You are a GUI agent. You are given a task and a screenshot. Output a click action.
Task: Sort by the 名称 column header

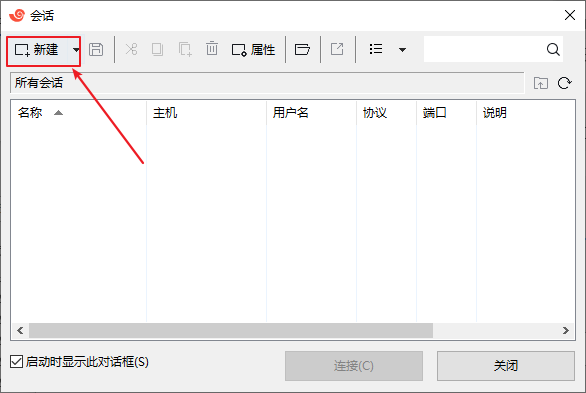coord(78,112)
